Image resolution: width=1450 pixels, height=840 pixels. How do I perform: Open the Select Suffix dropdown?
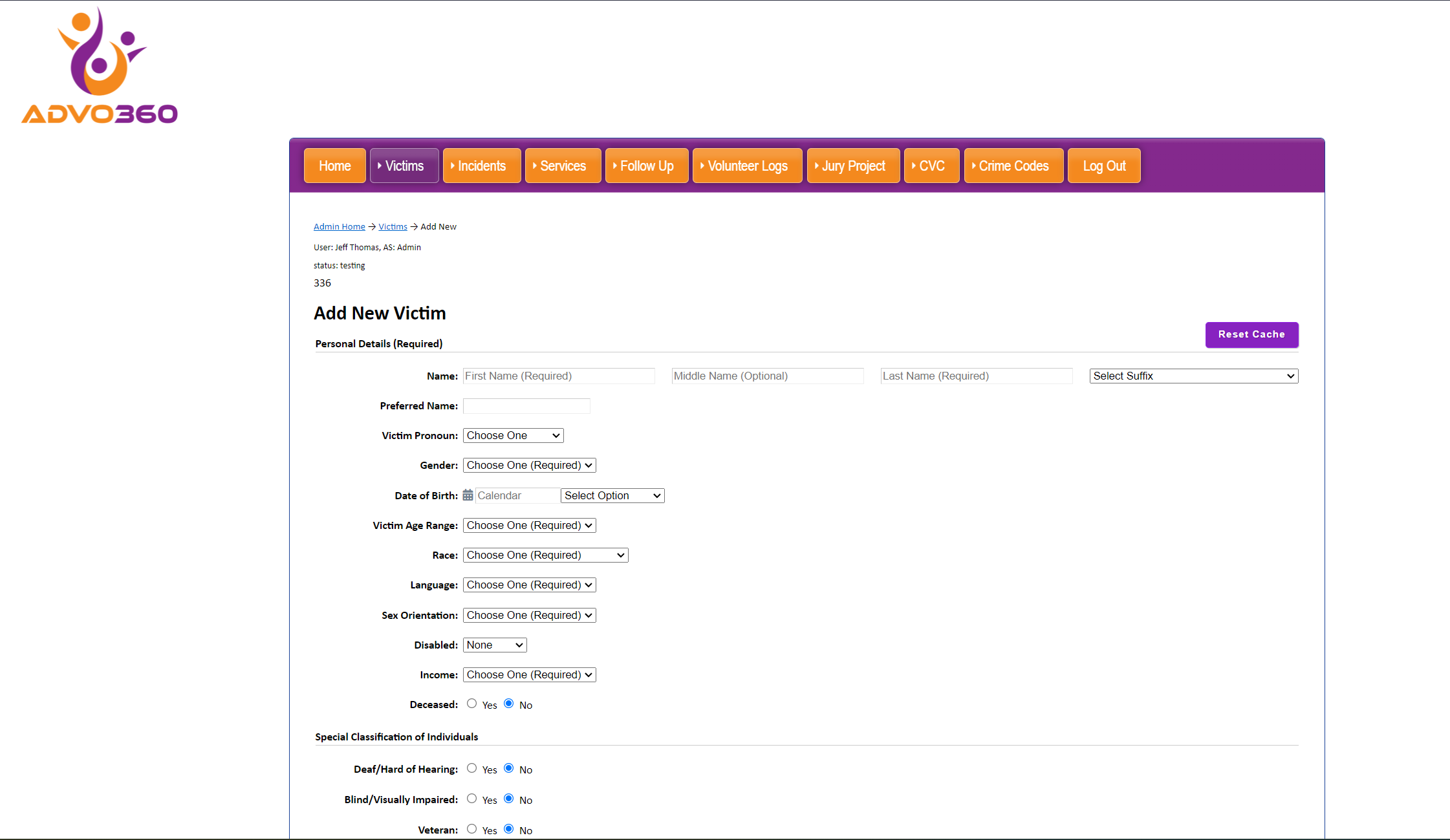[1194, 376]
